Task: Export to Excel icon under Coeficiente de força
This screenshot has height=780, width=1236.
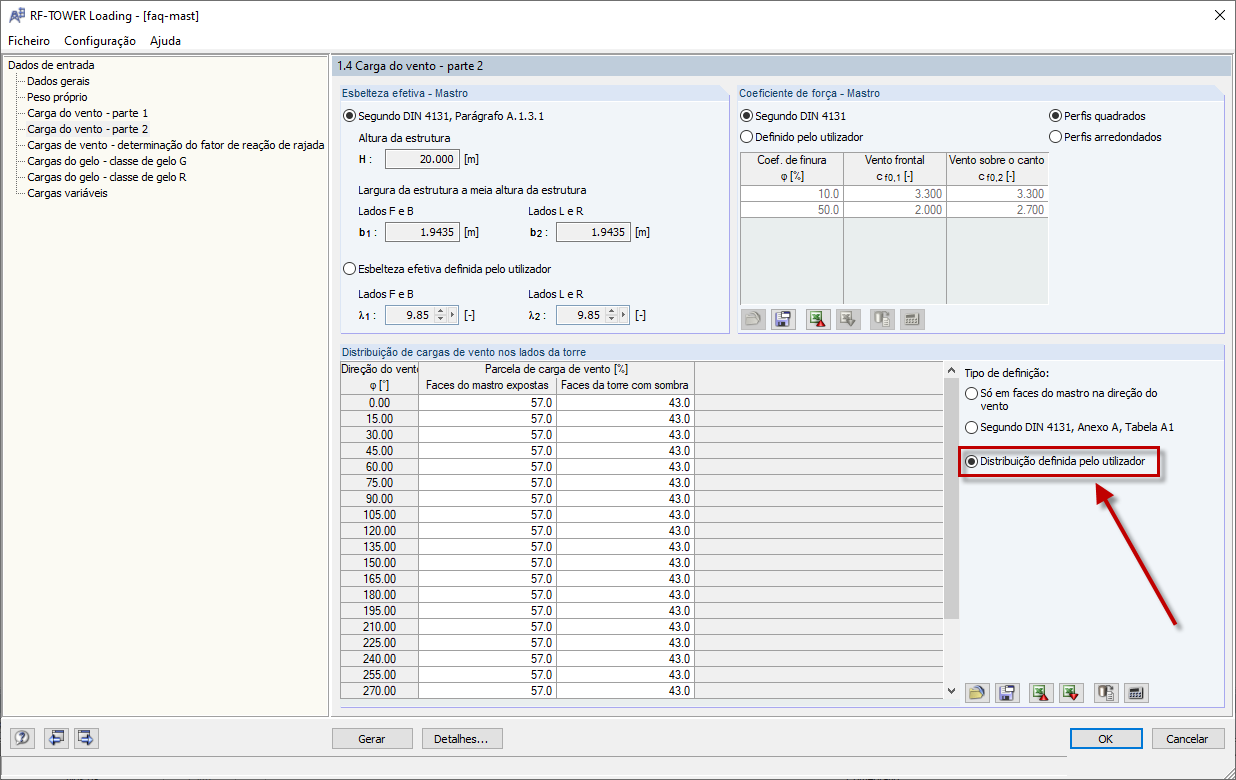Action: coord(818,319)
